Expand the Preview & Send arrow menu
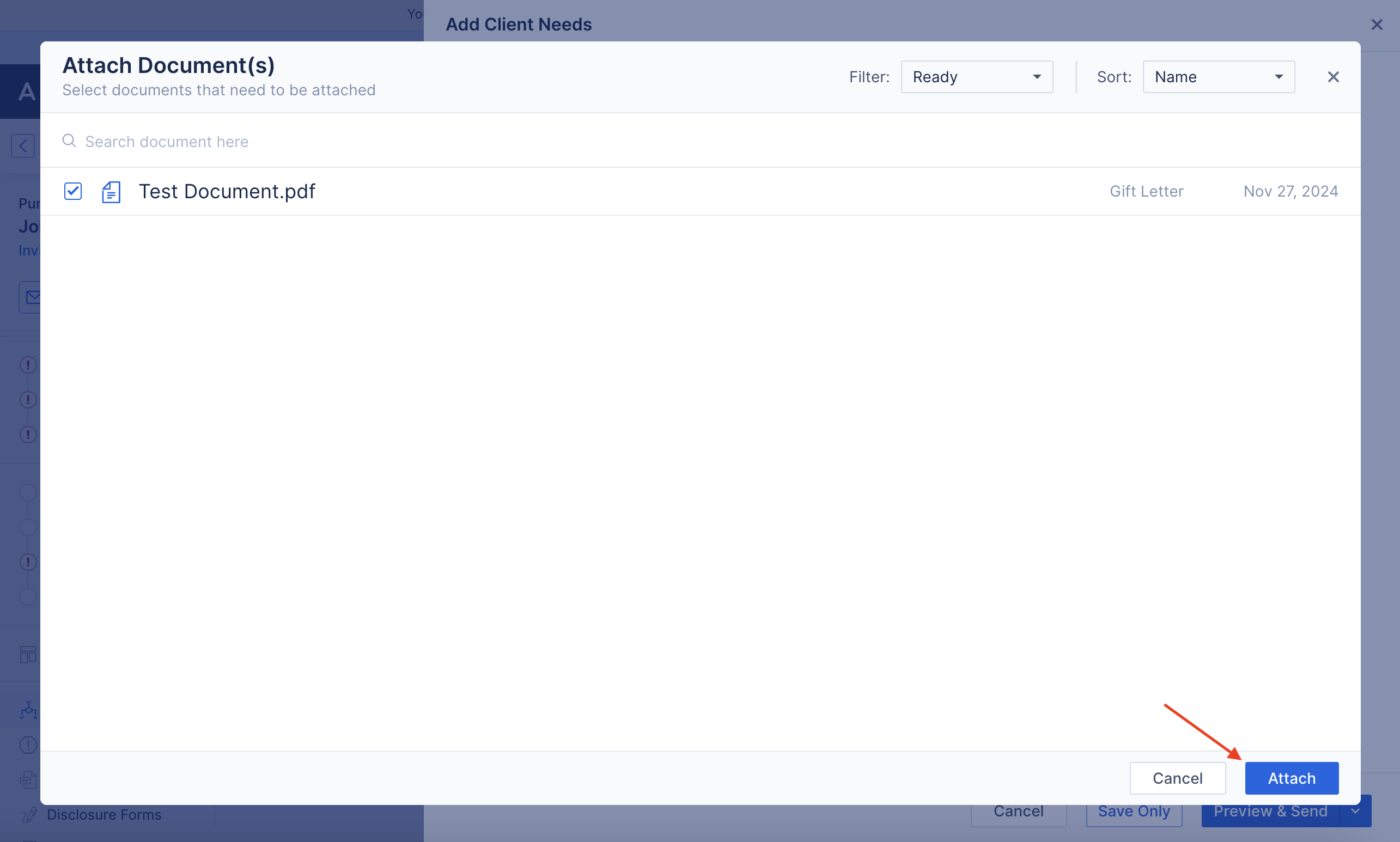The height and width of the screenshot is (842, 1400). coord(1356,812)
